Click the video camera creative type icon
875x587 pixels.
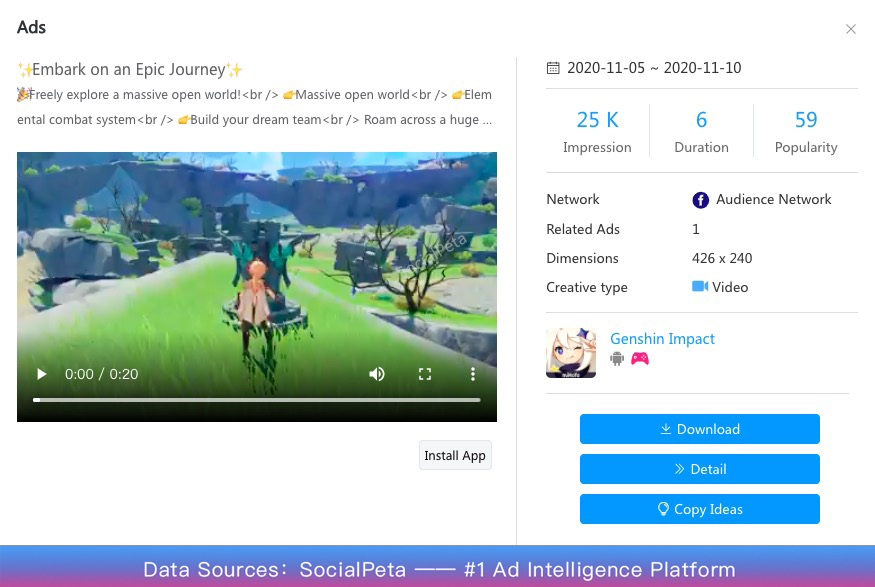pos(700,287)
